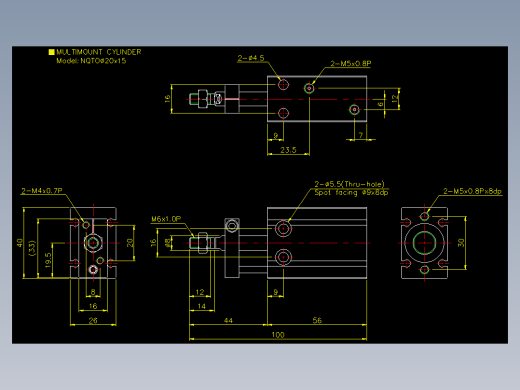Select the 23.5 dimension in top view

tap(288, 150)
